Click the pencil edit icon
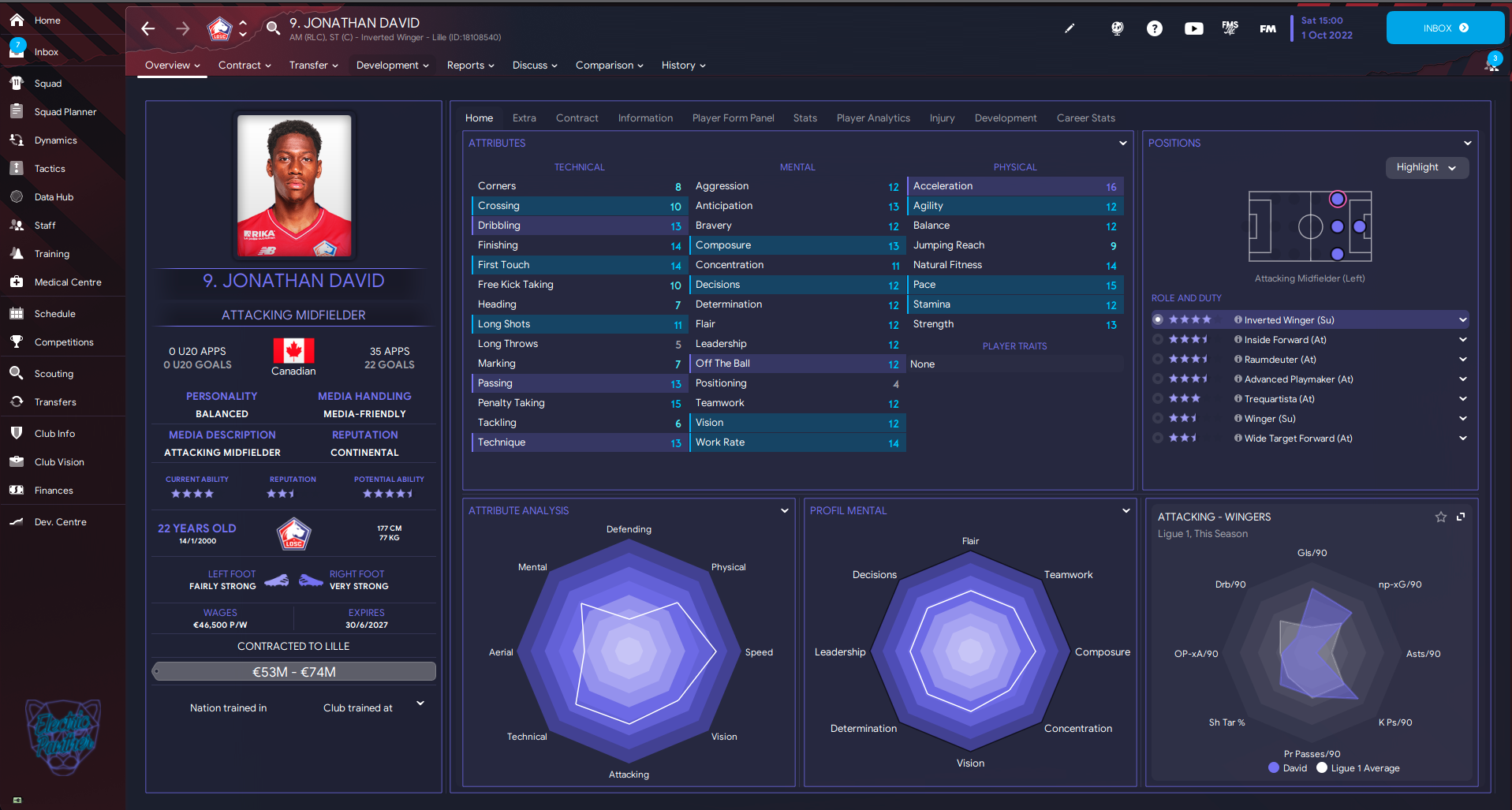The width and height of the screenshot is (1512, 810). pos(1070,28)
